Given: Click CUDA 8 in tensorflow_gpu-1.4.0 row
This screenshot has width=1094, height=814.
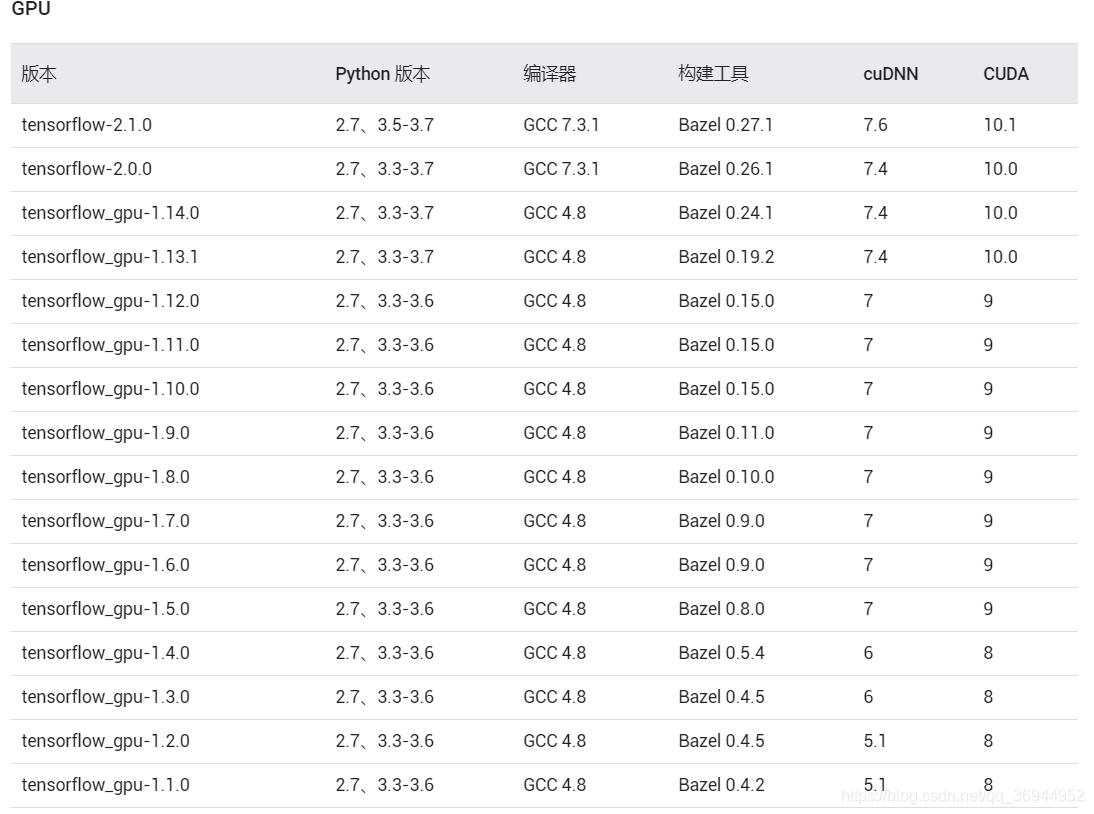Looking at the screenshot, I should [988, 652].
